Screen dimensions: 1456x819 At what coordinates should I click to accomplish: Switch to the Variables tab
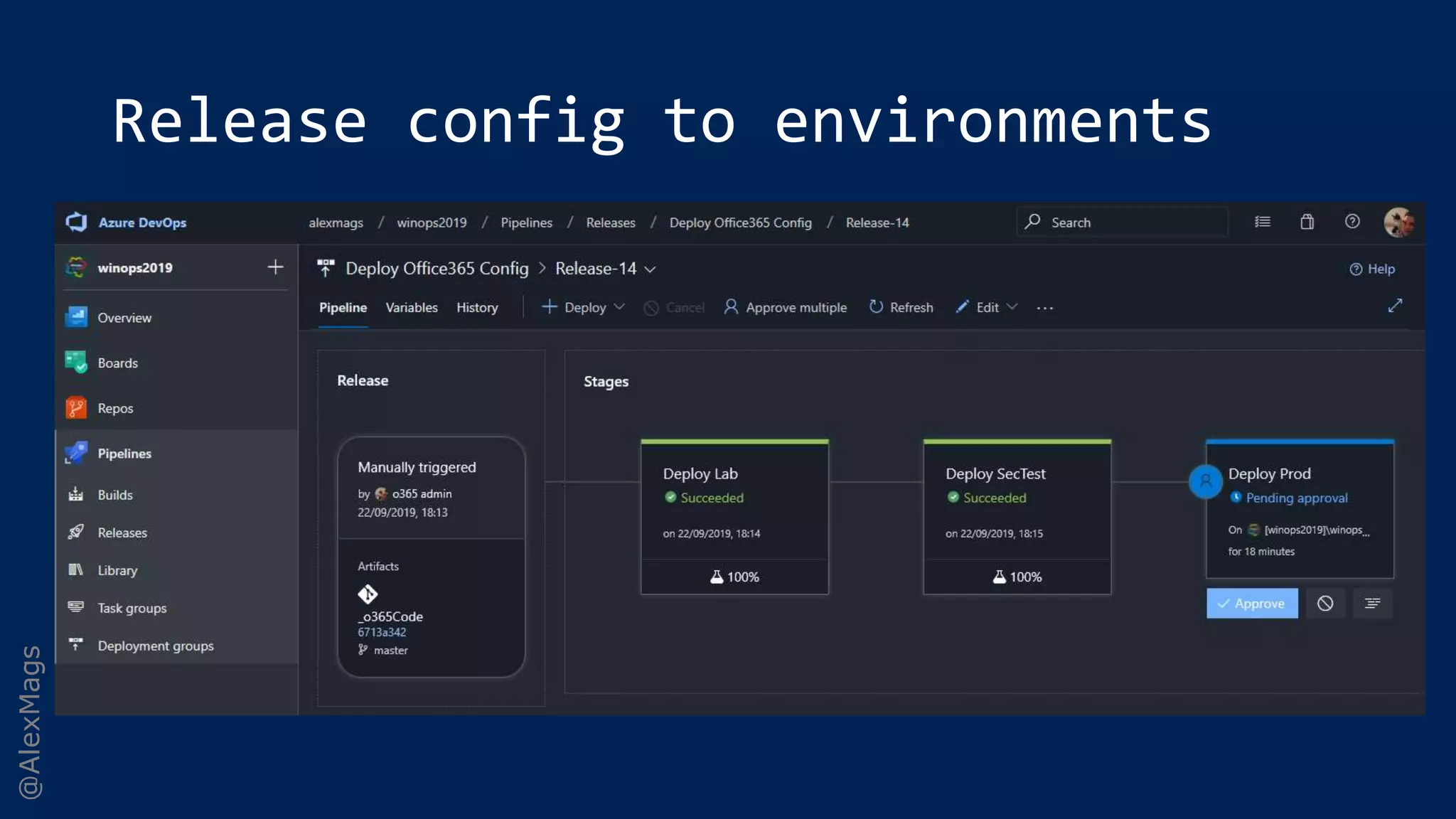coord(412,307)
